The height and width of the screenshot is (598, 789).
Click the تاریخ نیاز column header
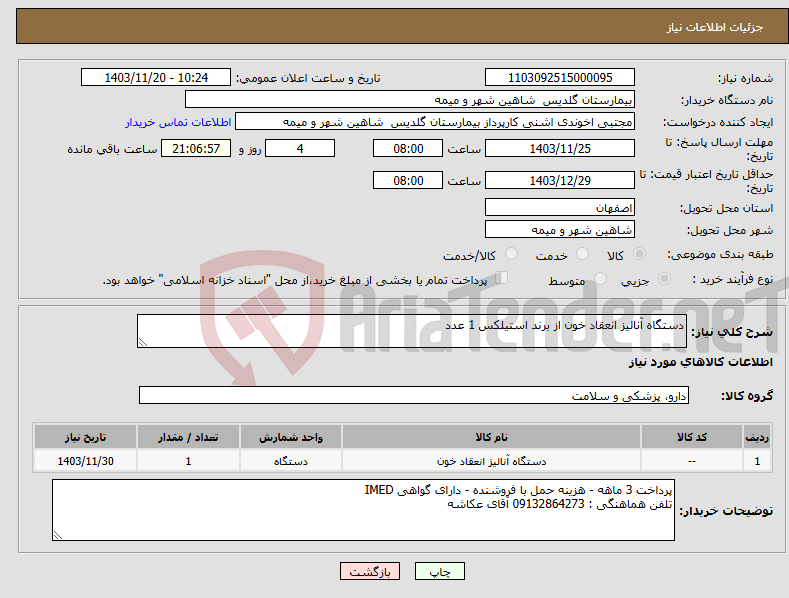[86, 437]
